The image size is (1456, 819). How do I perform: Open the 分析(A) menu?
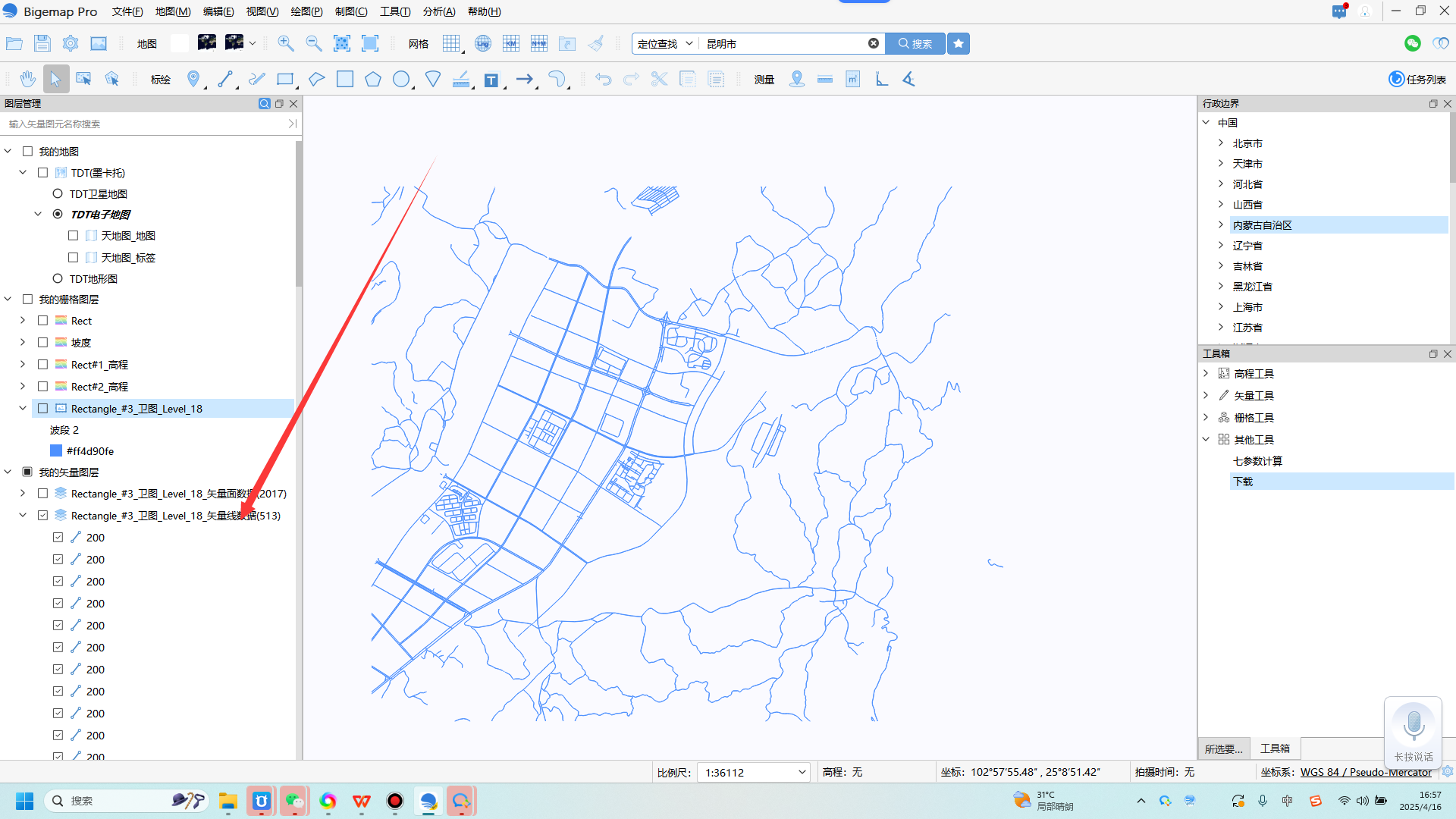pyautogui.click(x=439, y=11)
